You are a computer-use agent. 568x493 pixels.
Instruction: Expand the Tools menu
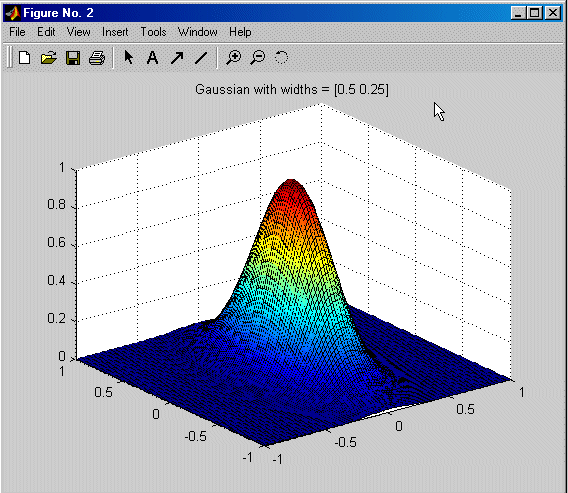[153, 32]
